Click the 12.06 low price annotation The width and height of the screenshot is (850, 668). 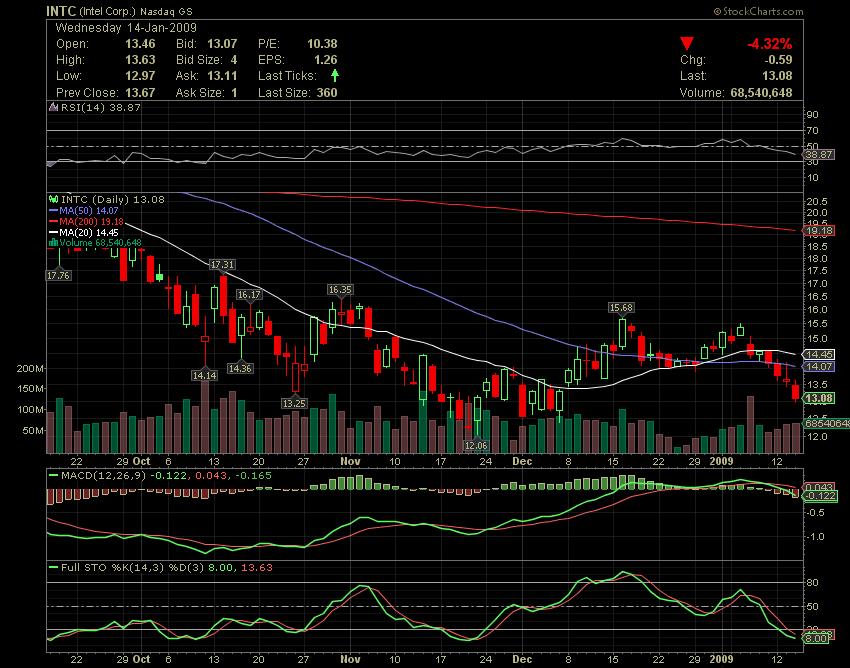(x=476, y=445)
